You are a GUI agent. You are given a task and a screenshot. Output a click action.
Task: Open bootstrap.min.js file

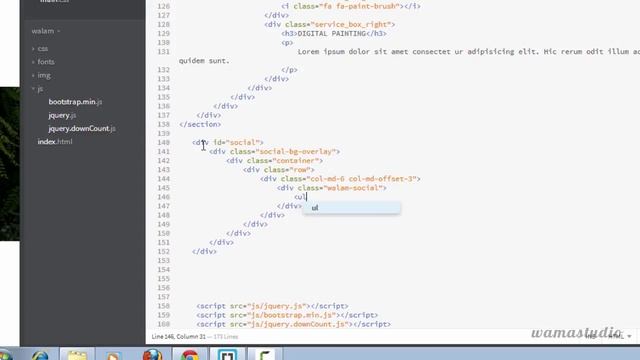(75, 102)
